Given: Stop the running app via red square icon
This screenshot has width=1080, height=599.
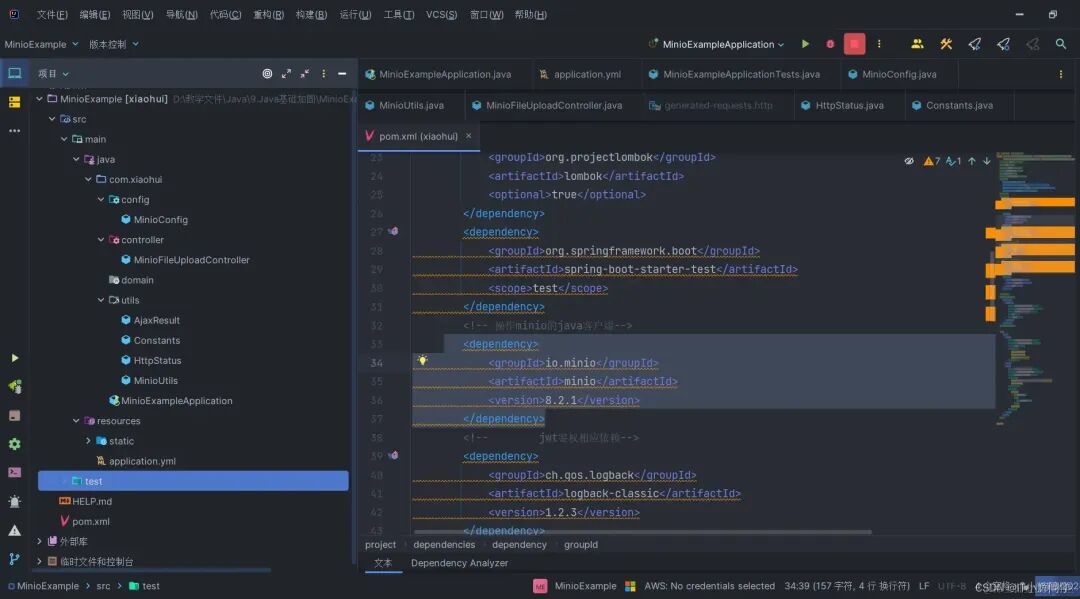Looking at the screenshot, I should click(853, 44).
